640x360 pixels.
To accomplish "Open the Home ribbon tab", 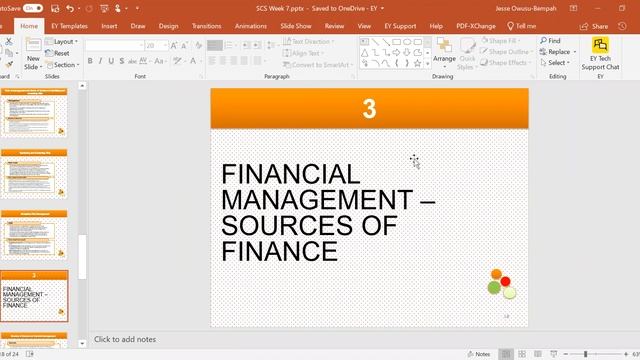I will [29, 26].
